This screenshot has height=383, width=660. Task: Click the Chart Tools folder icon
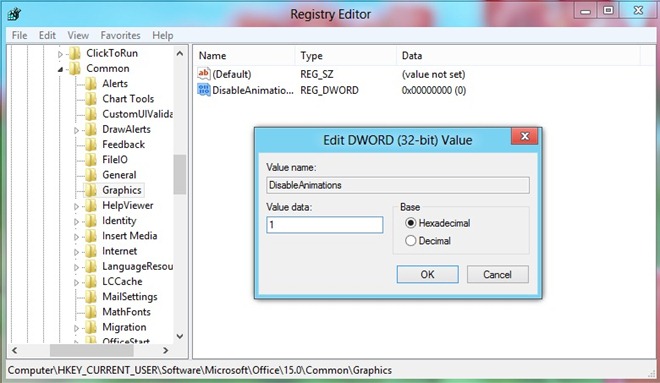pos(91,98)
